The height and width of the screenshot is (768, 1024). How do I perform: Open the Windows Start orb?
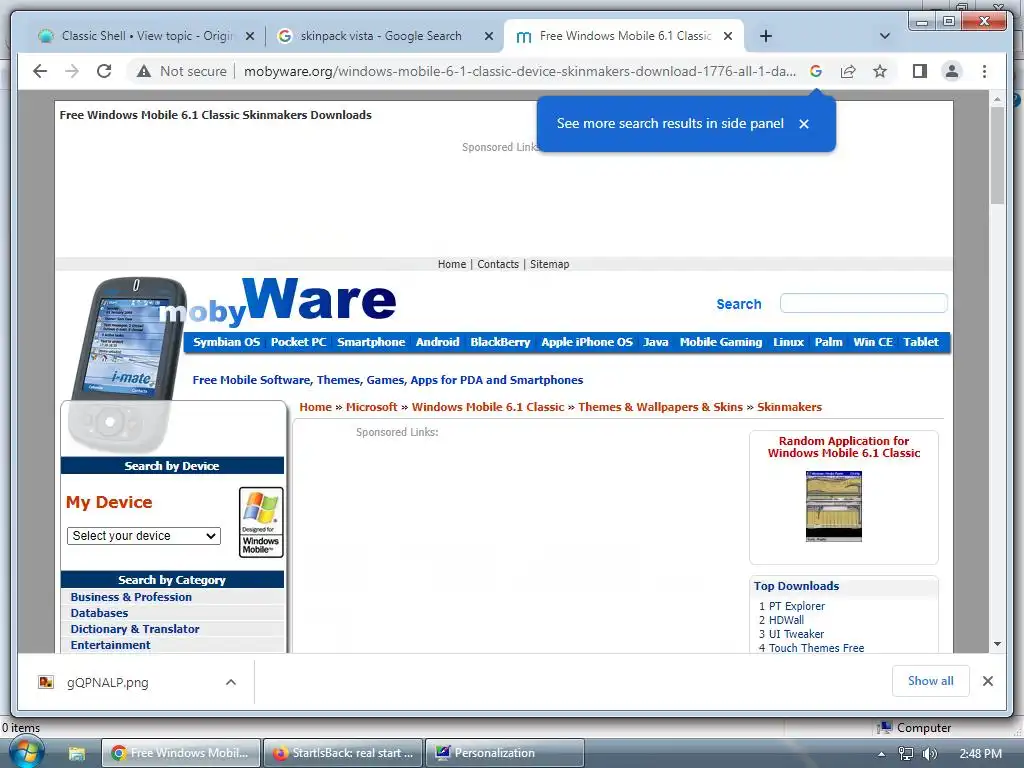click(26, 752)
